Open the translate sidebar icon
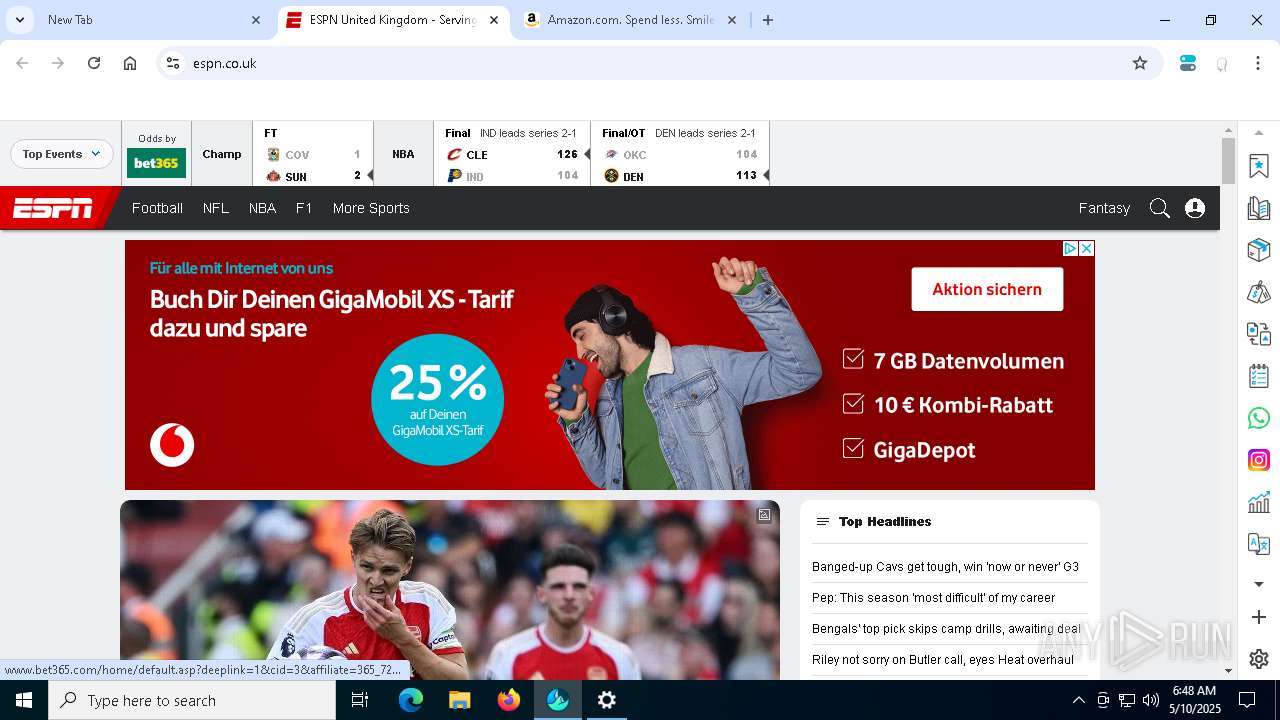The height and width of the screenshot is (720, 1280). tap(1259, 544)
